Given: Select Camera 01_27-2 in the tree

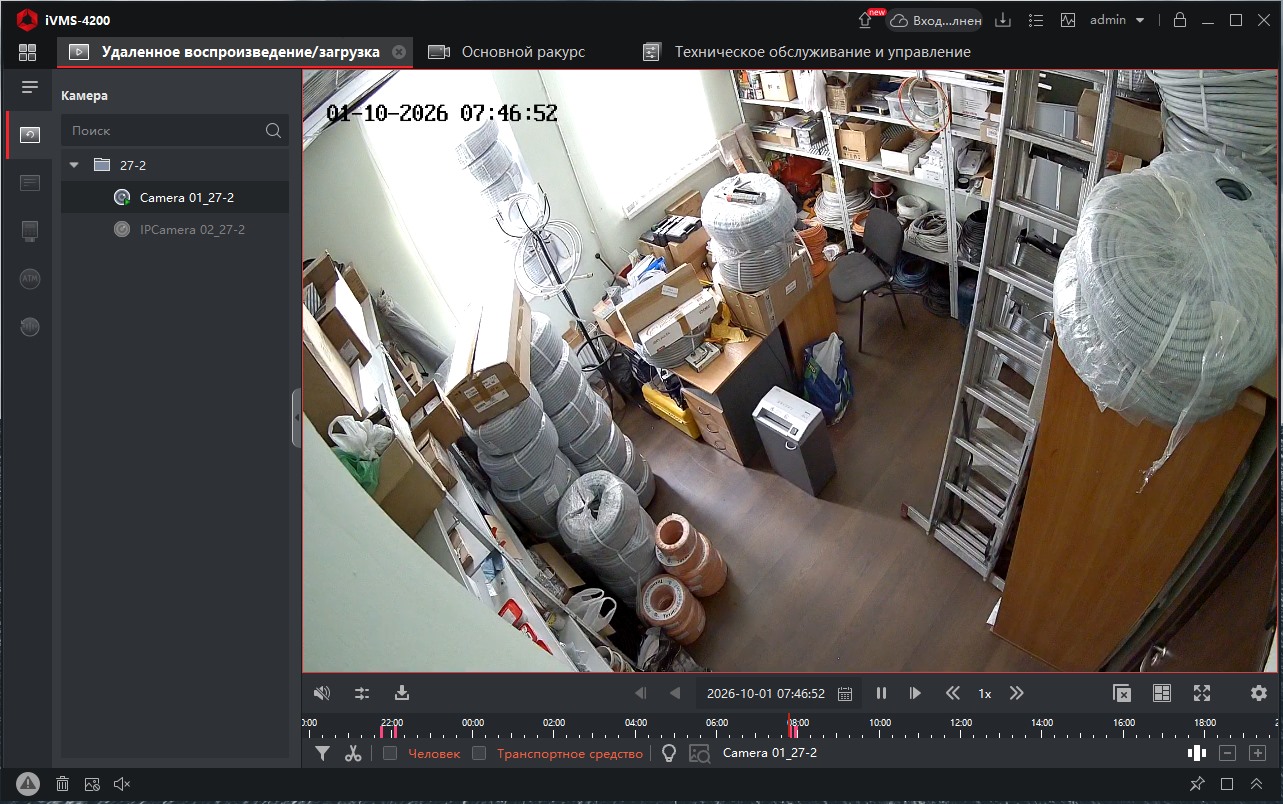Looking at the screenshot, I should click(x=175, y=198).
